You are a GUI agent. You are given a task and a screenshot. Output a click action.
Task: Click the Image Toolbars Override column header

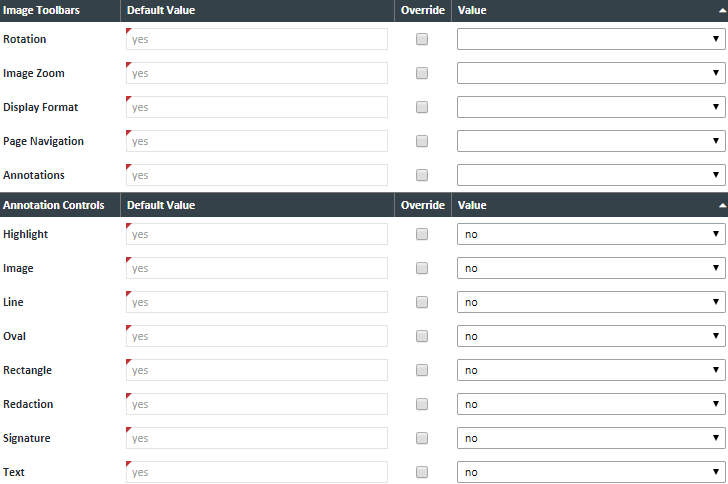(422, 10)
